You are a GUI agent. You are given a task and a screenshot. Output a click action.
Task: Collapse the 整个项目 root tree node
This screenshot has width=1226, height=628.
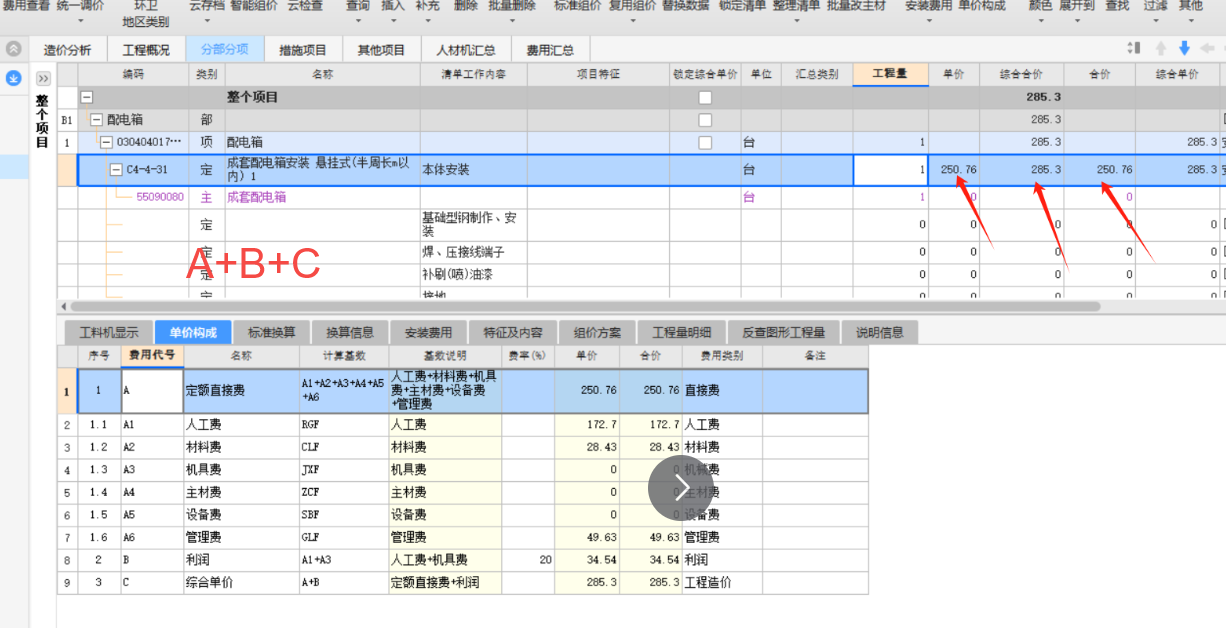coord(87,97)
